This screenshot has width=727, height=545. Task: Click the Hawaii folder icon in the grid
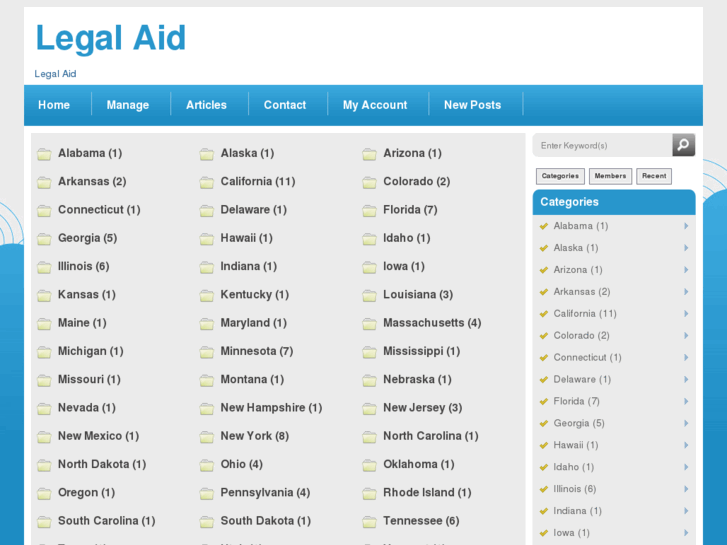click(x=207, y=239)
